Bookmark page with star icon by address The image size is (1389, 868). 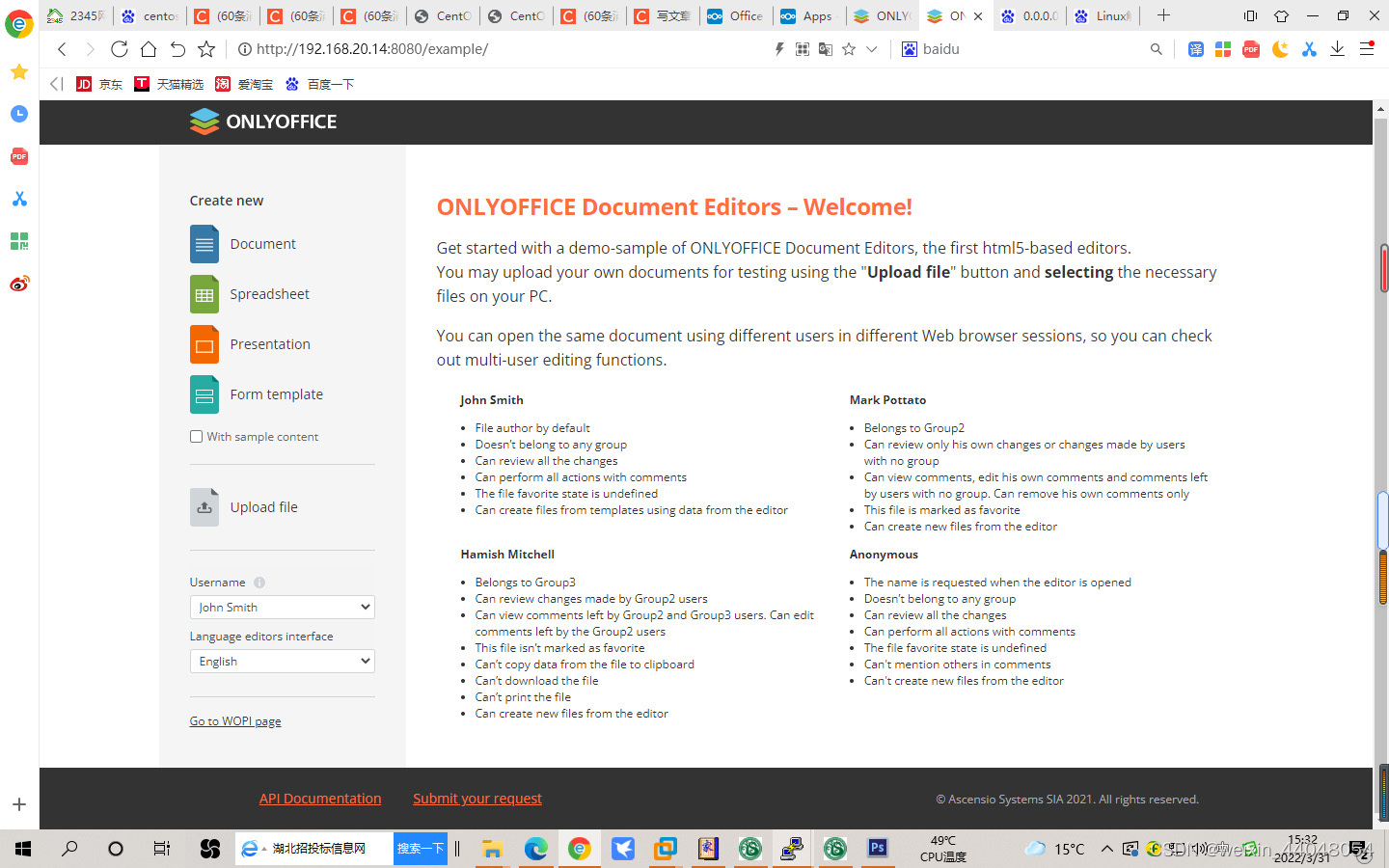(206, 49)
